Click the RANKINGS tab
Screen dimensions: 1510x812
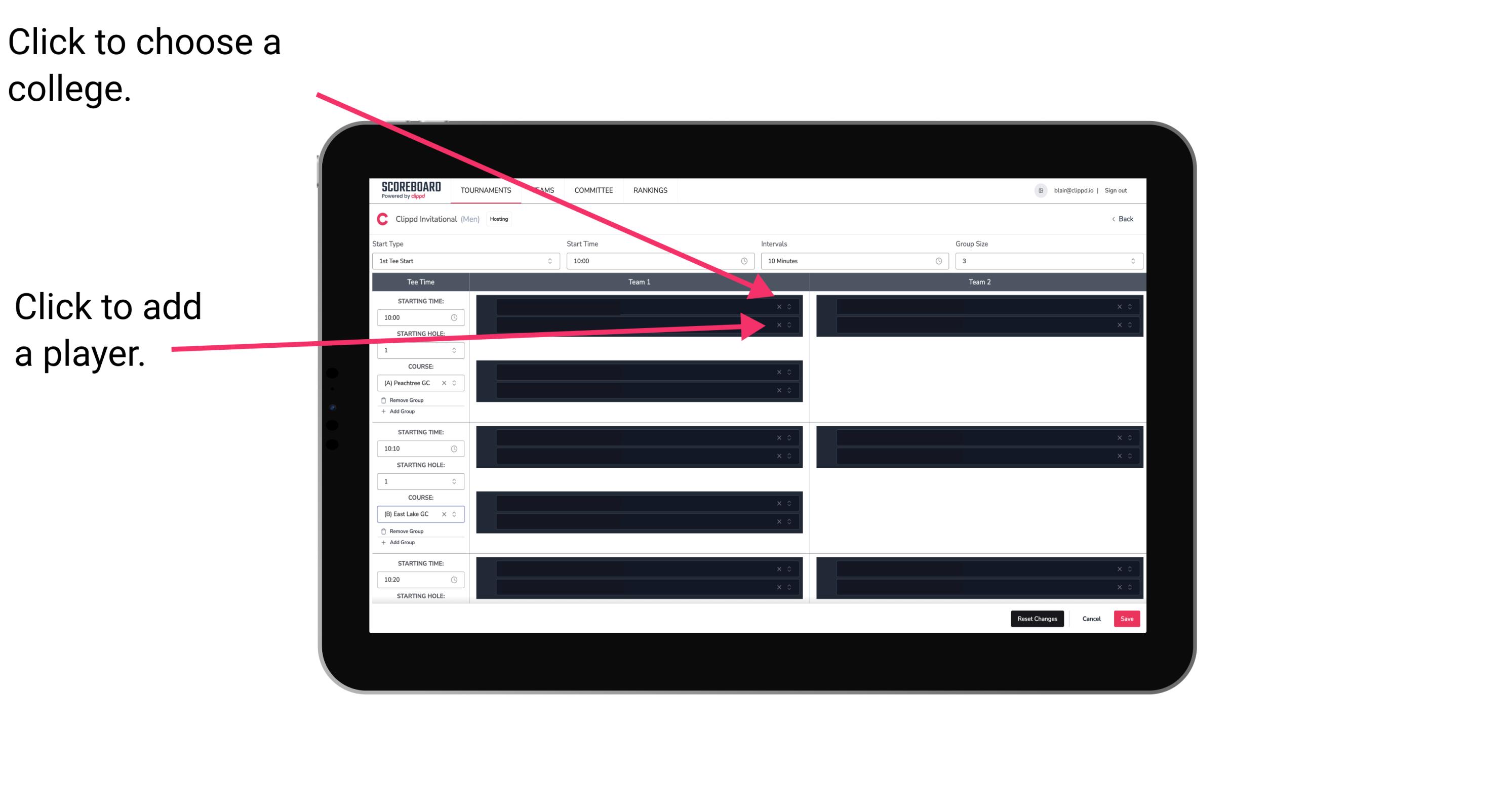pos(650,191)
